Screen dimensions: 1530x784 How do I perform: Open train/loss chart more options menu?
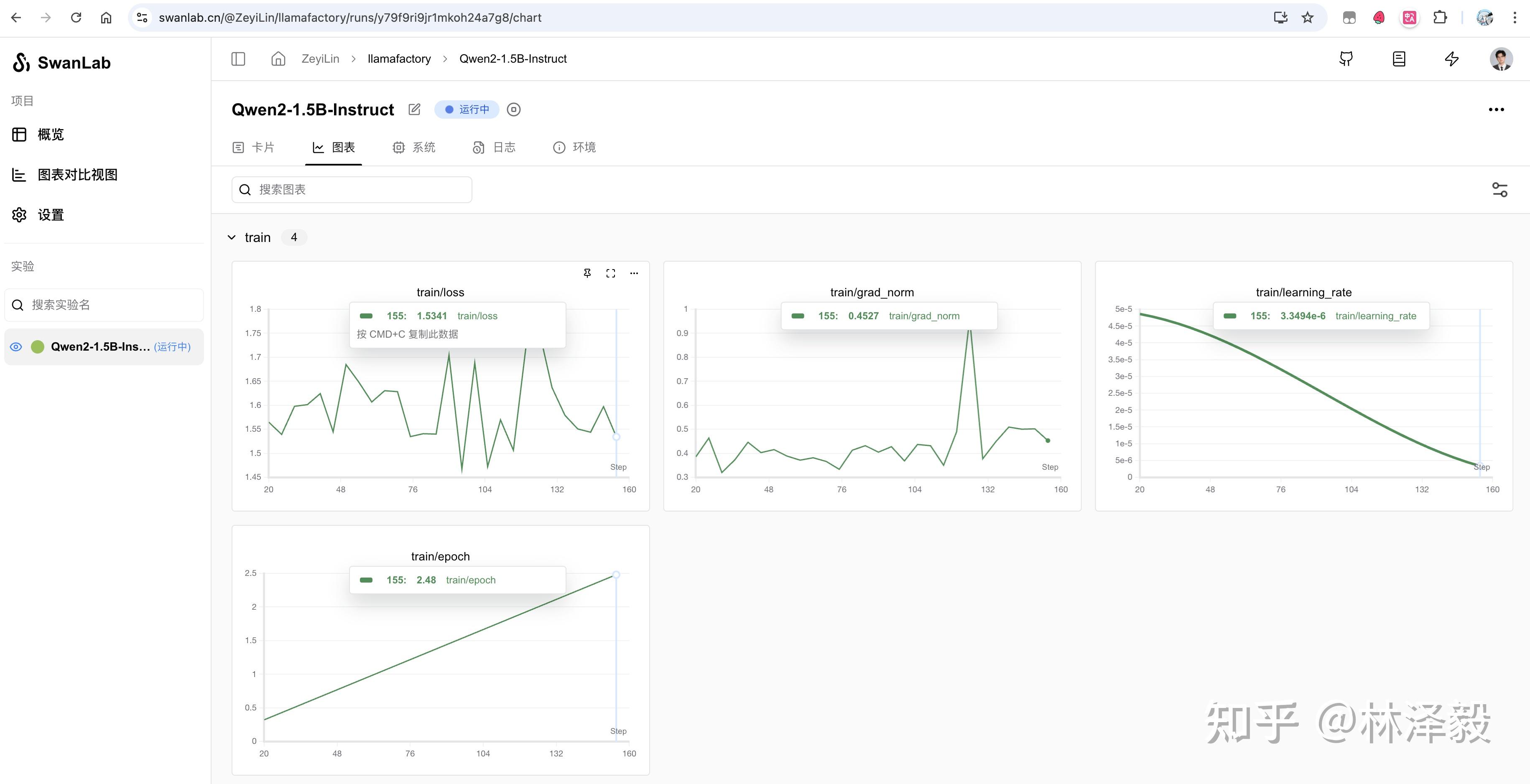pos(634,273)
